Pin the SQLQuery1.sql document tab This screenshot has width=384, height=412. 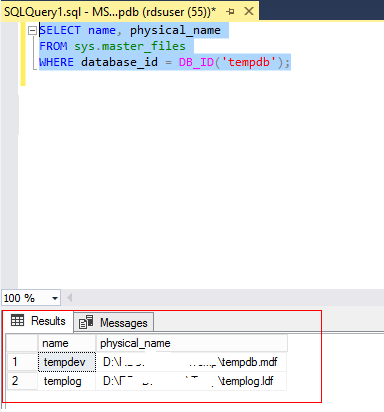[x=230, y=12]
